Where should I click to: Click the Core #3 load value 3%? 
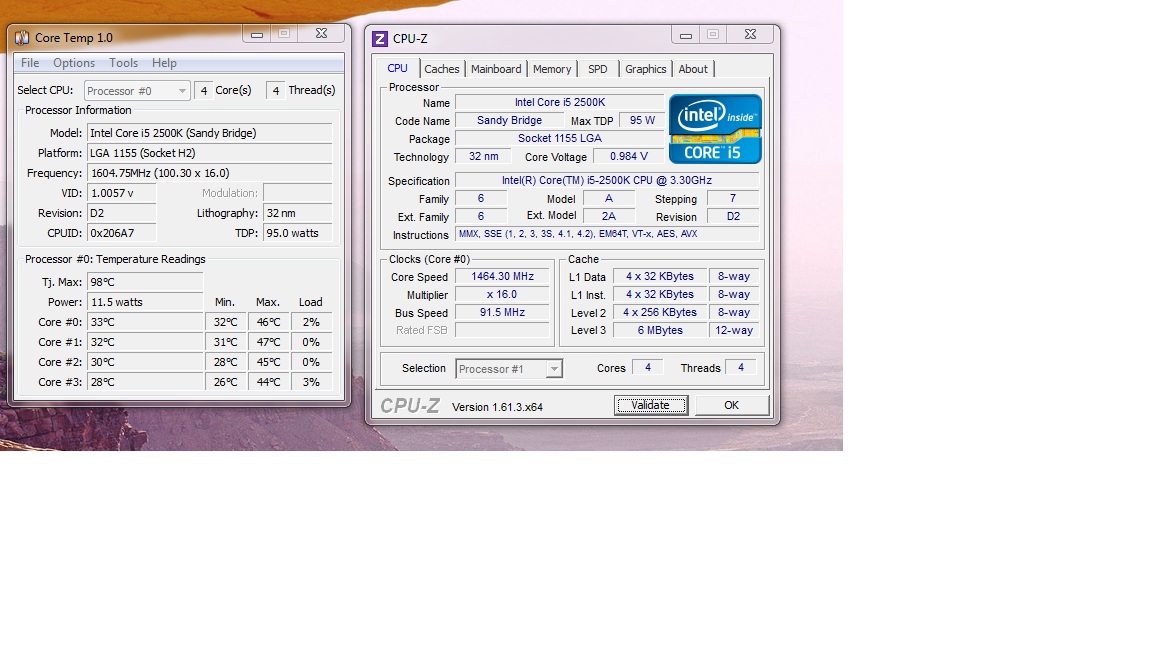[x=312, y=382]
